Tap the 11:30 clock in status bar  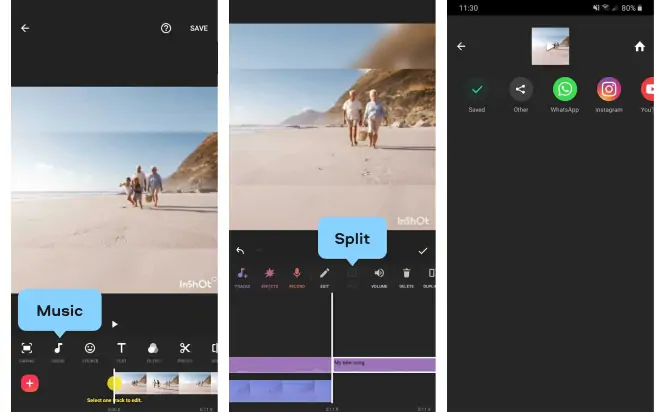click(x=468, y=8)
